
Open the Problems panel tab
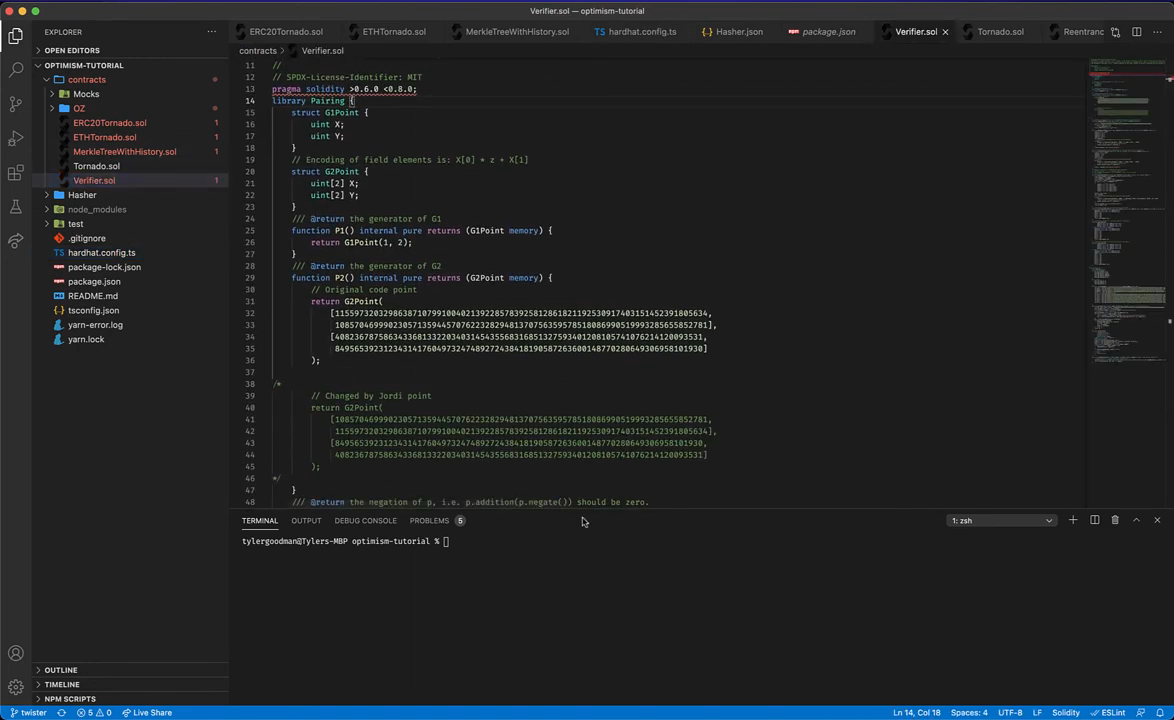tap(437, 520)
